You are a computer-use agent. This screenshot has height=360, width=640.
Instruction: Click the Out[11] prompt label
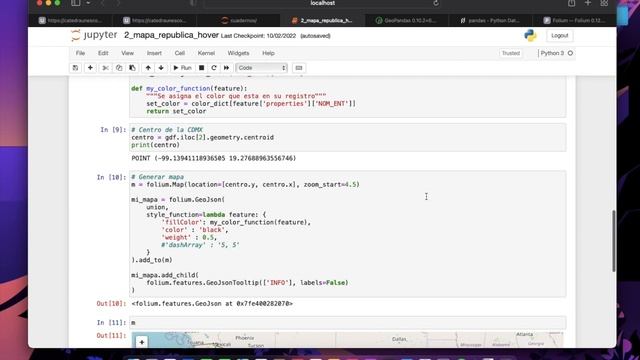[x=111, y=336]
